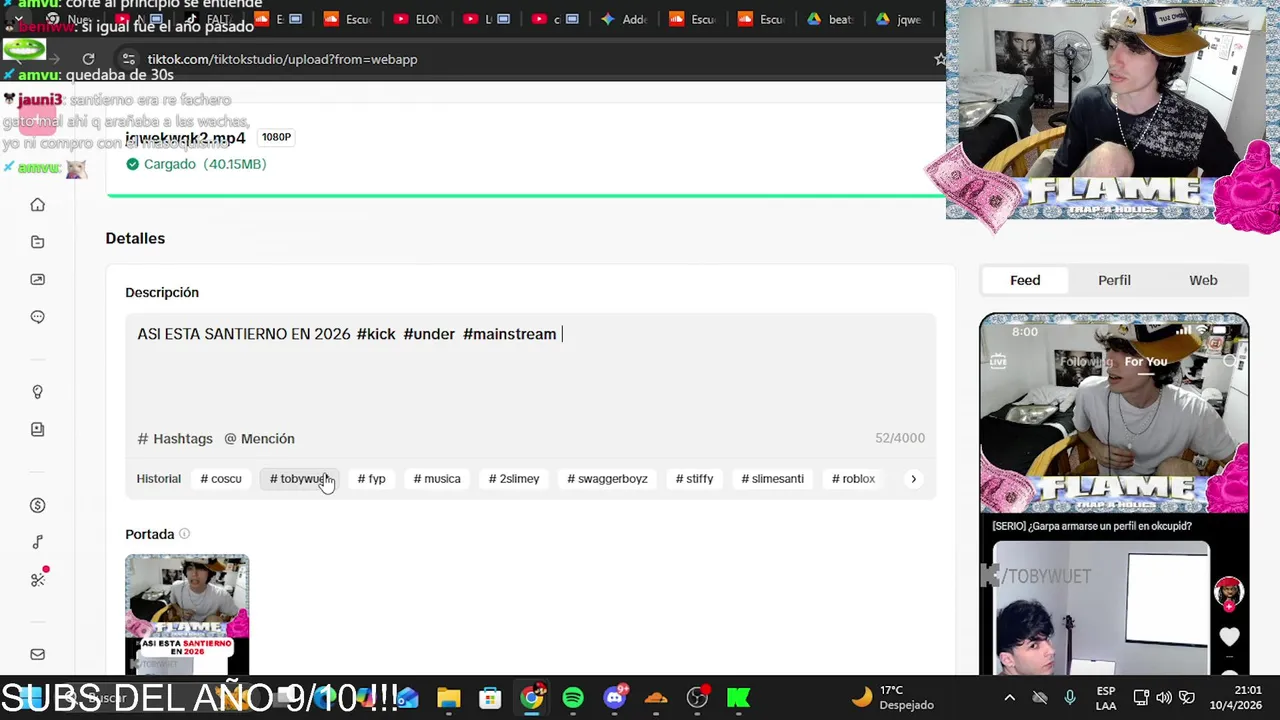The height and width of the screenshot is (720, 1280).
Task: Click the heart like icon in the phone preview
Action: coord(1229,637)
